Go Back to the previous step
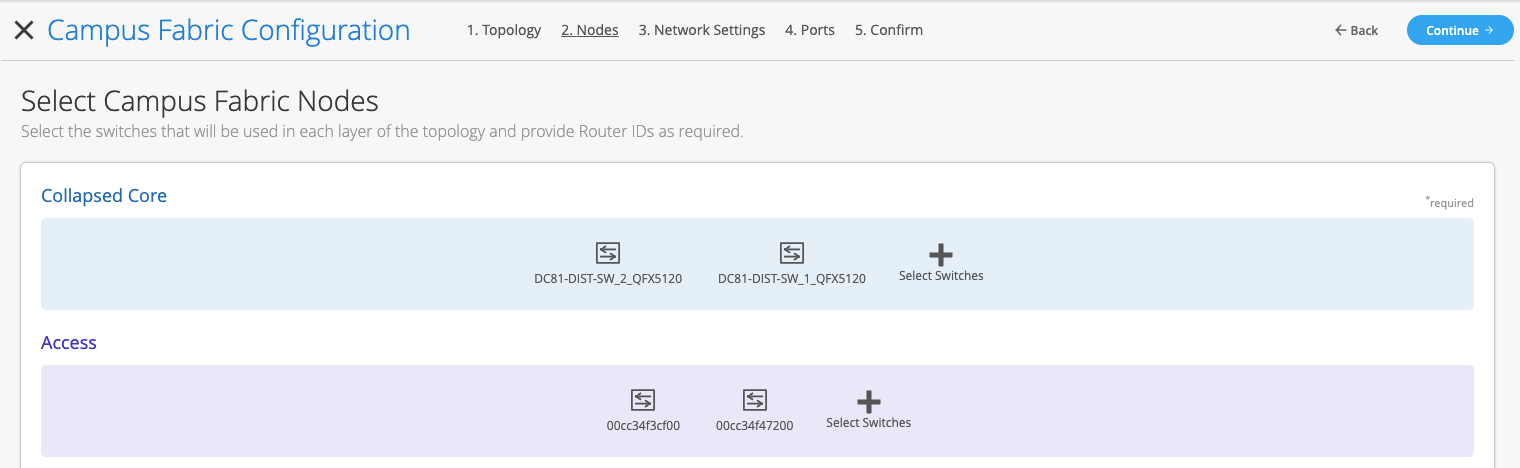The height and width of the screenshot is (468, 1520). point(1356,31)
